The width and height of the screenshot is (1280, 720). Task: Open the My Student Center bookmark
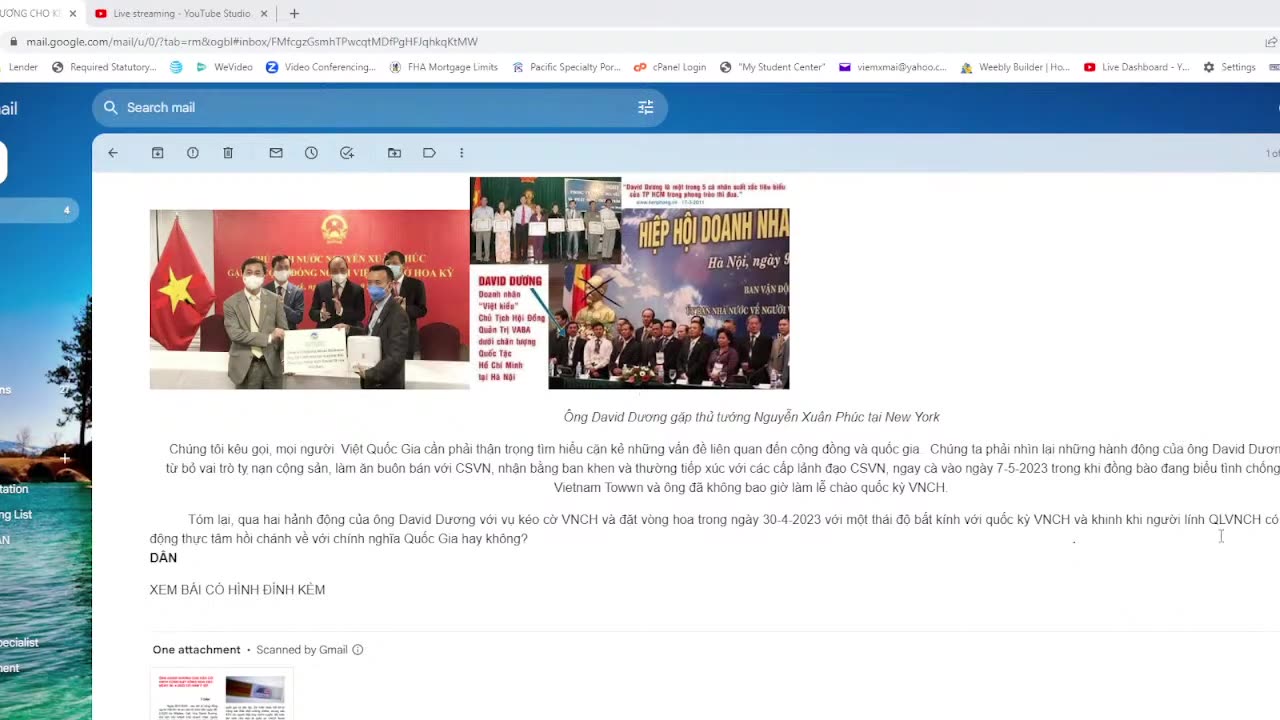click(772, 67)
